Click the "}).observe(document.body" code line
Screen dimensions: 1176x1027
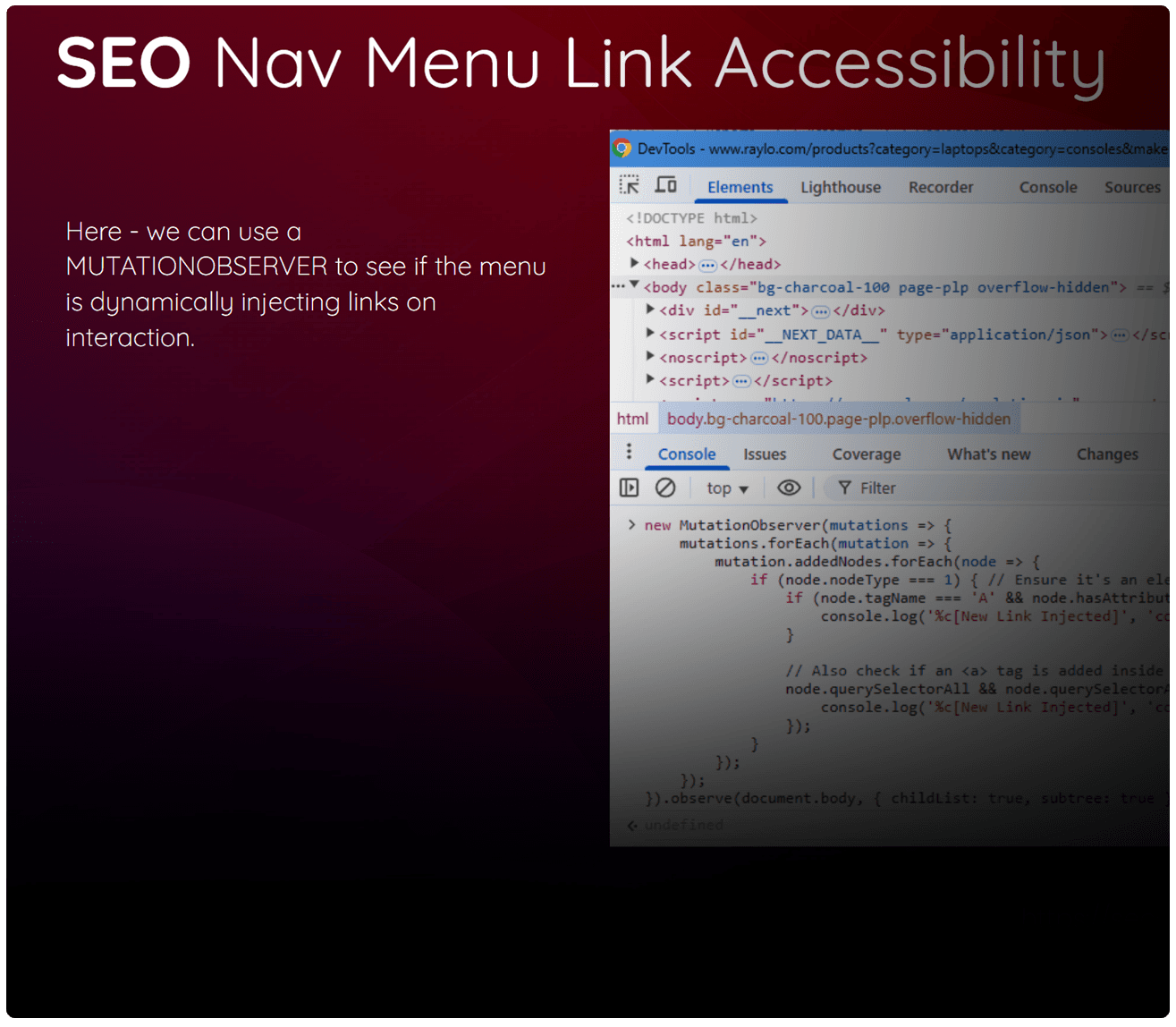click(906, 798)
